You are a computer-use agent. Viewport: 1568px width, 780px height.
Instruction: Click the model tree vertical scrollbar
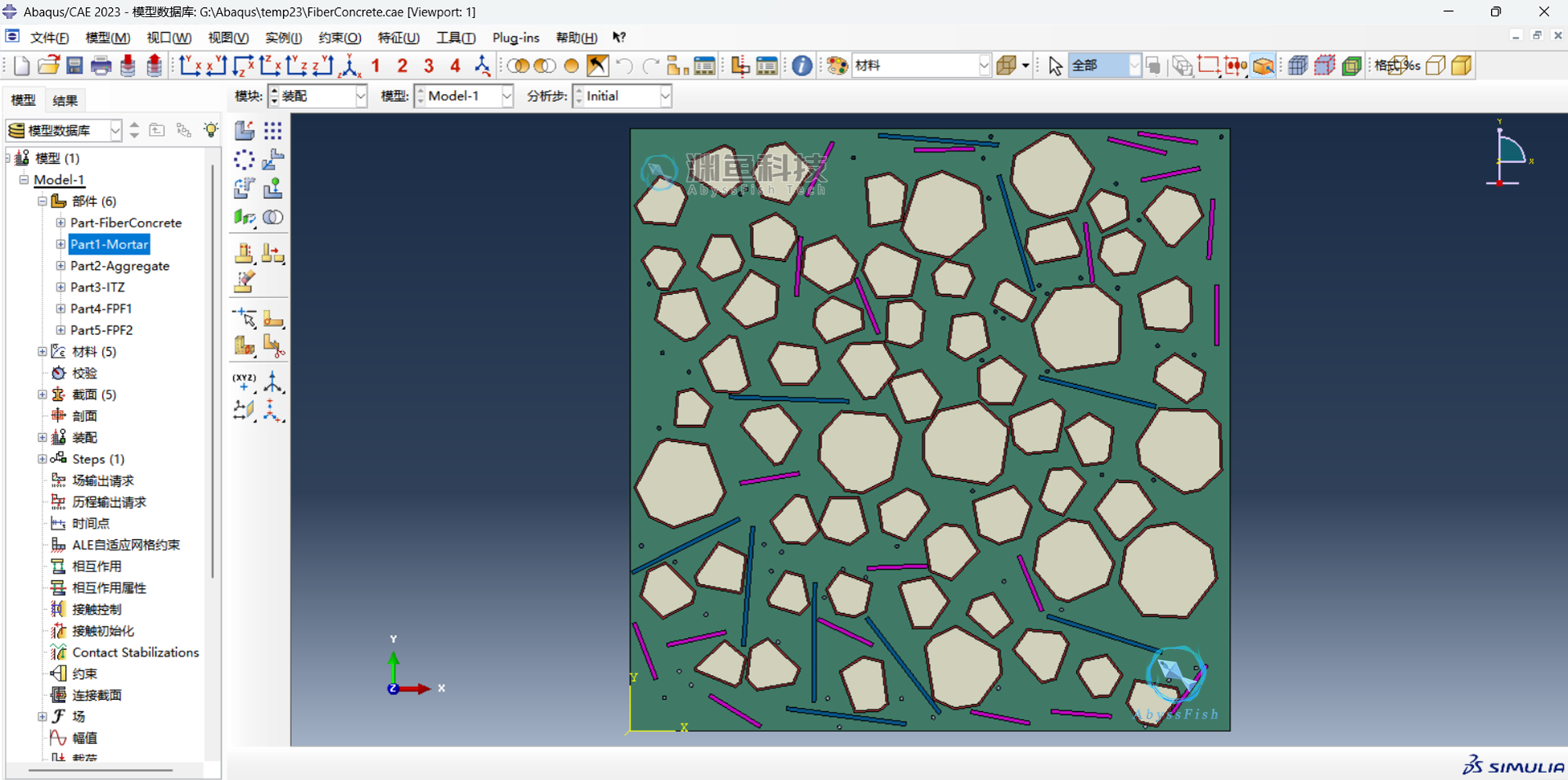pyautogui.click(x=213, y=372)
